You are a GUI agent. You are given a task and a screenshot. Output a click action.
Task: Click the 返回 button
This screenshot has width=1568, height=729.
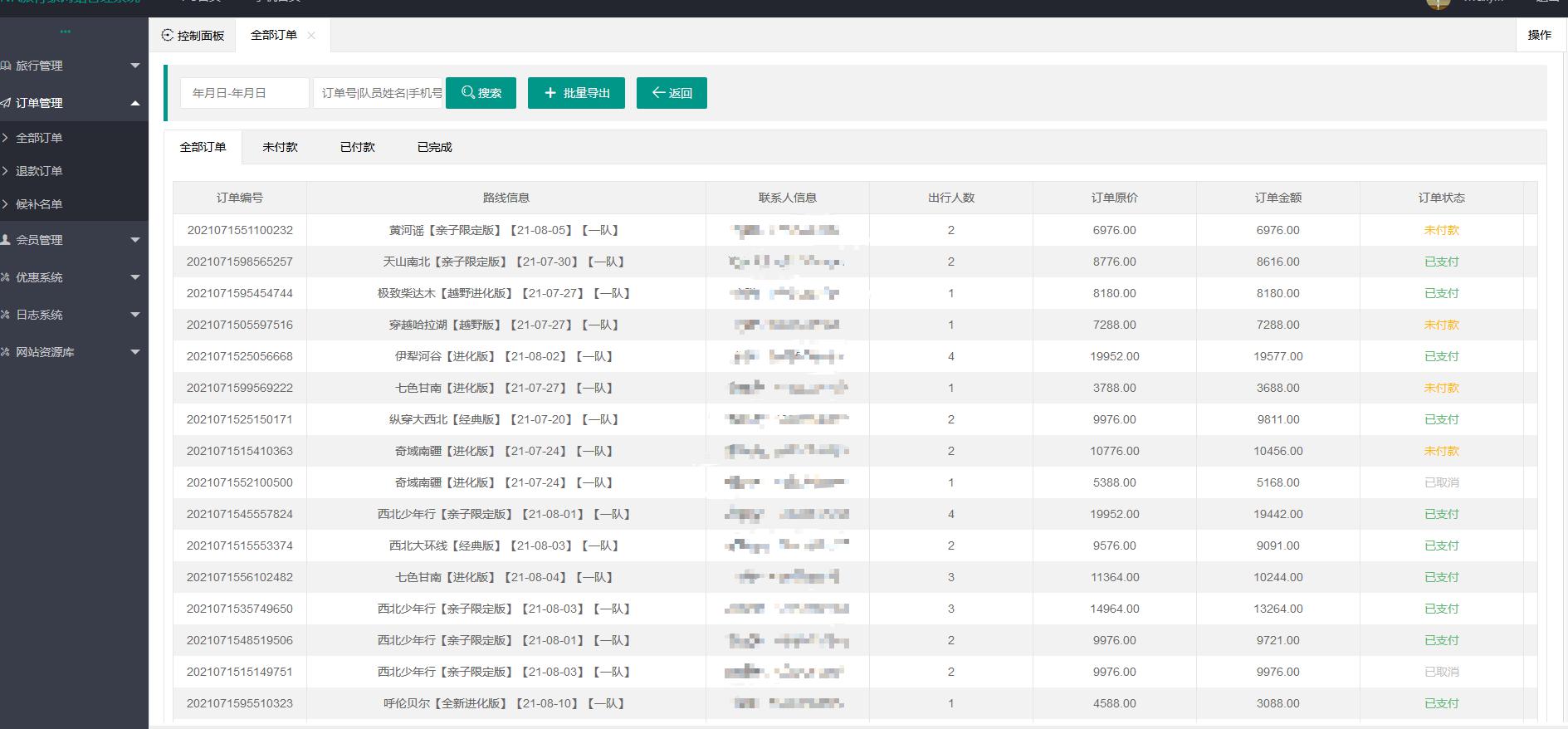[672, 93]
